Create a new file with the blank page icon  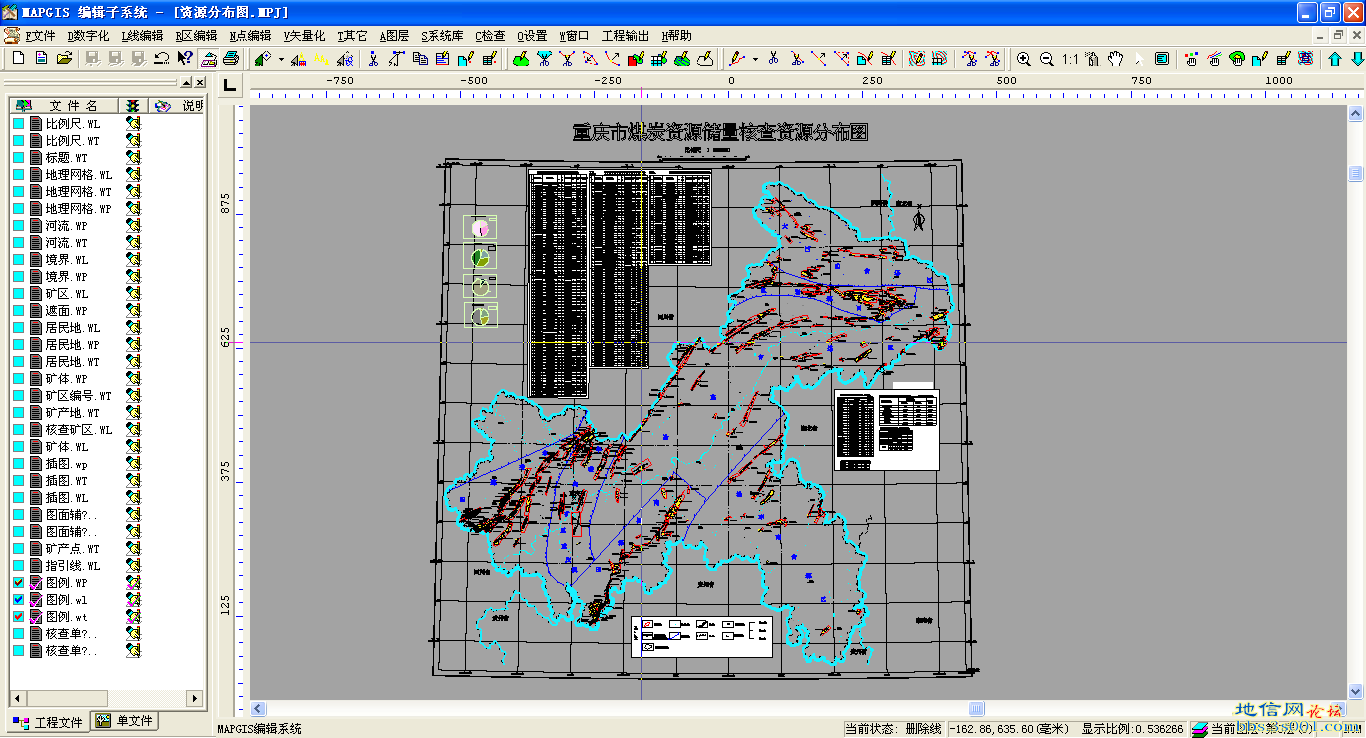point(18,58)
